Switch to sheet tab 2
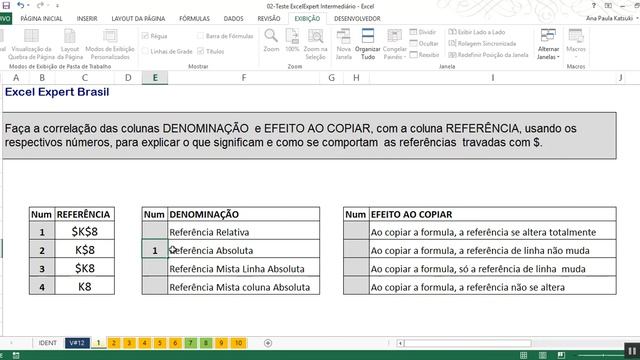This screenshot has height=360, width=640. coord(114,343)
